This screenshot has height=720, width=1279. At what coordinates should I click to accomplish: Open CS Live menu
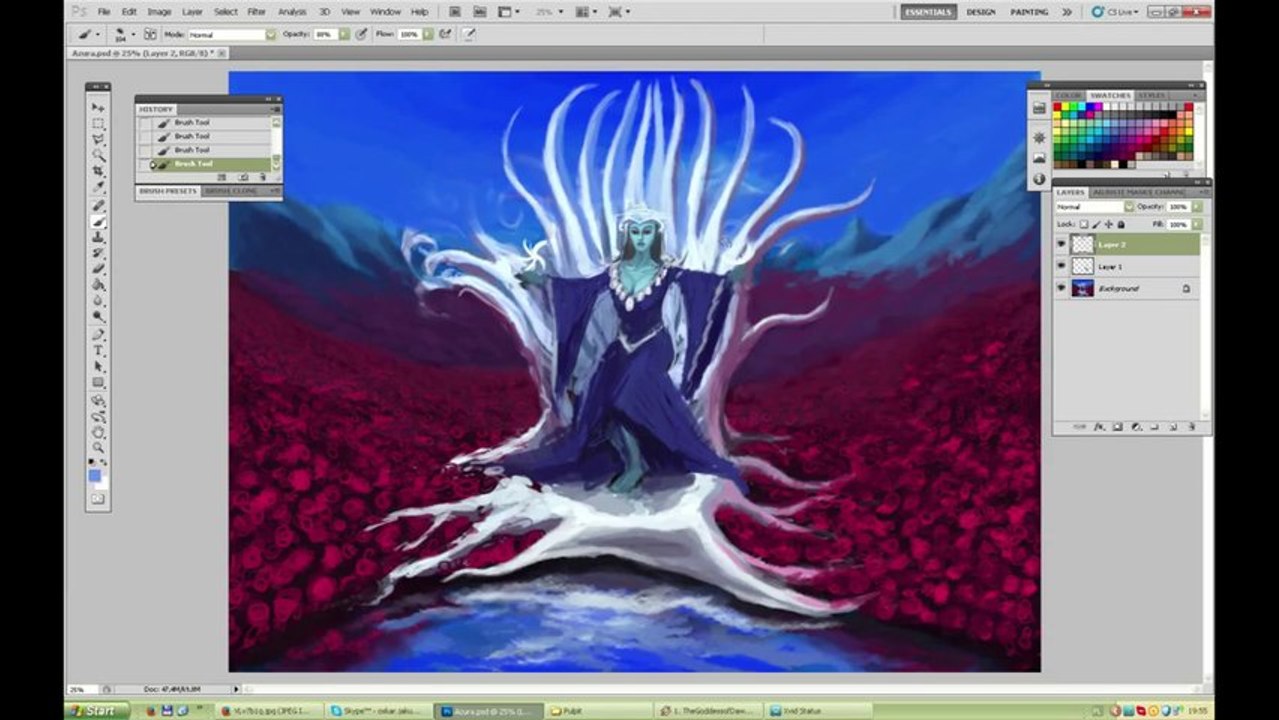[1114, 12]
